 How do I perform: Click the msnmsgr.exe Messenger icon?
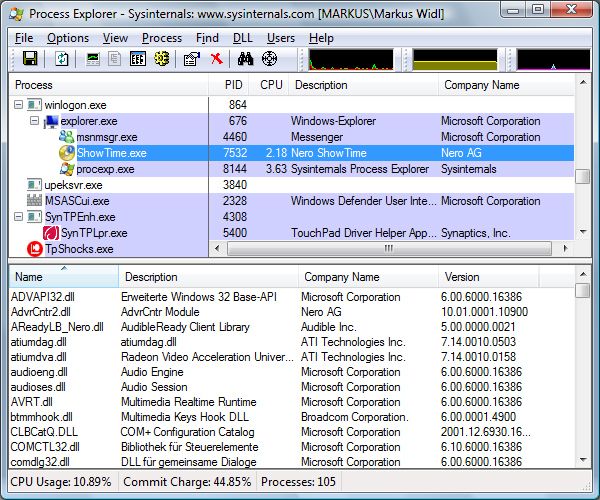pyautogui.click(x=67, y=137)
